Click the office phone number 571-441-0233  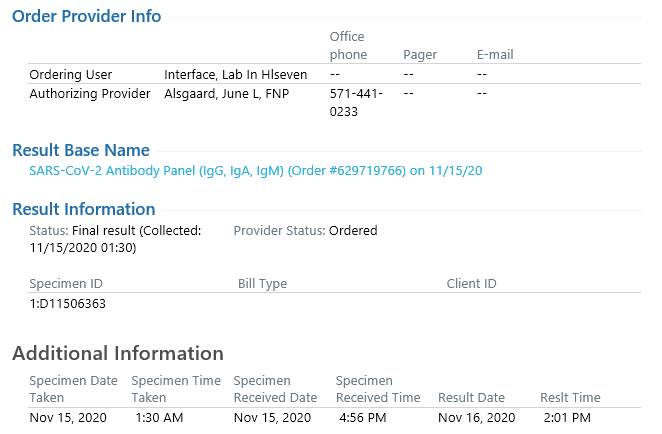pos(356,103)
